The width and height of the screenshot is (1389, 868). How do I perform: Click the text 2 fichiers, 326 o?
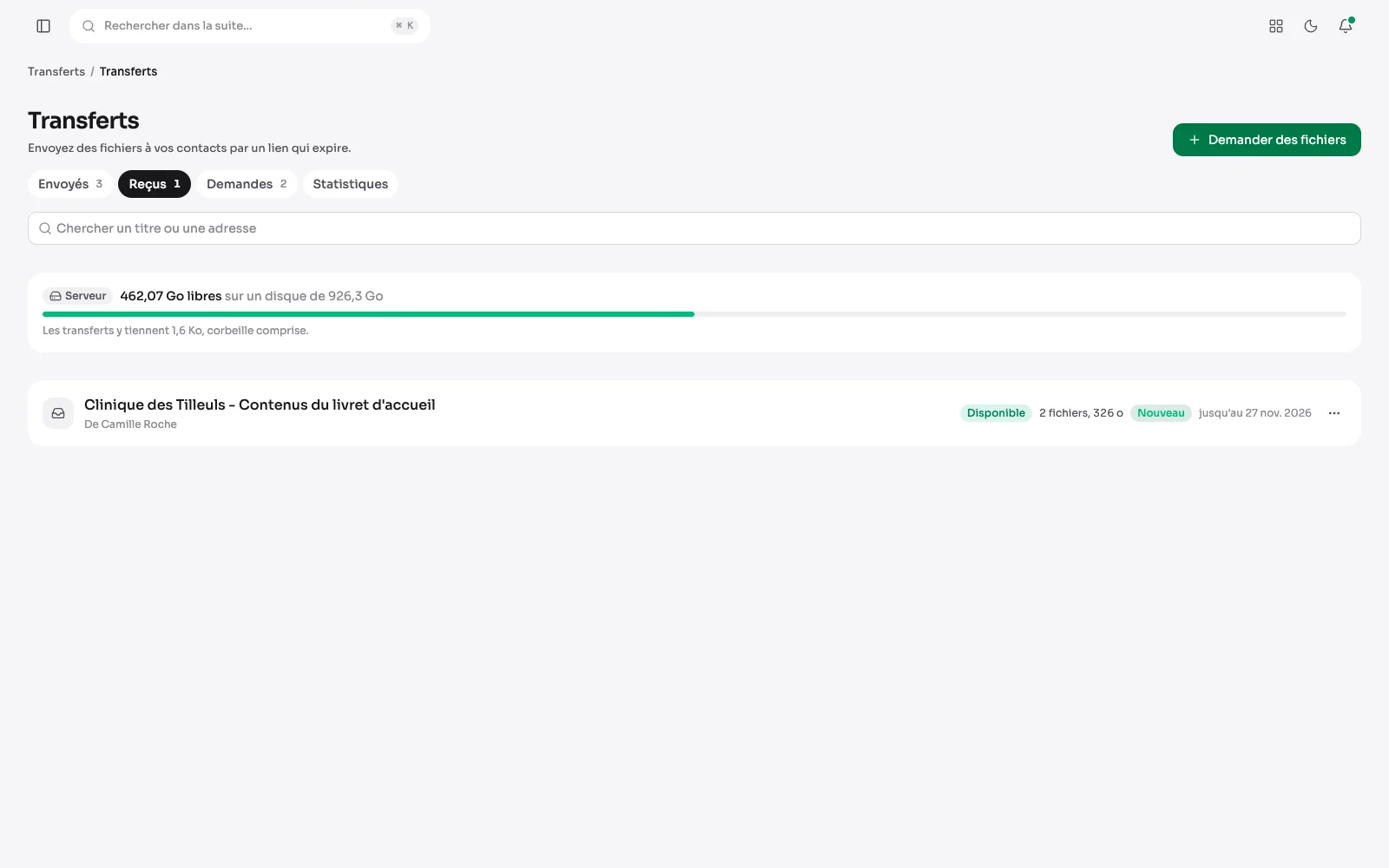click(1081, 413)
